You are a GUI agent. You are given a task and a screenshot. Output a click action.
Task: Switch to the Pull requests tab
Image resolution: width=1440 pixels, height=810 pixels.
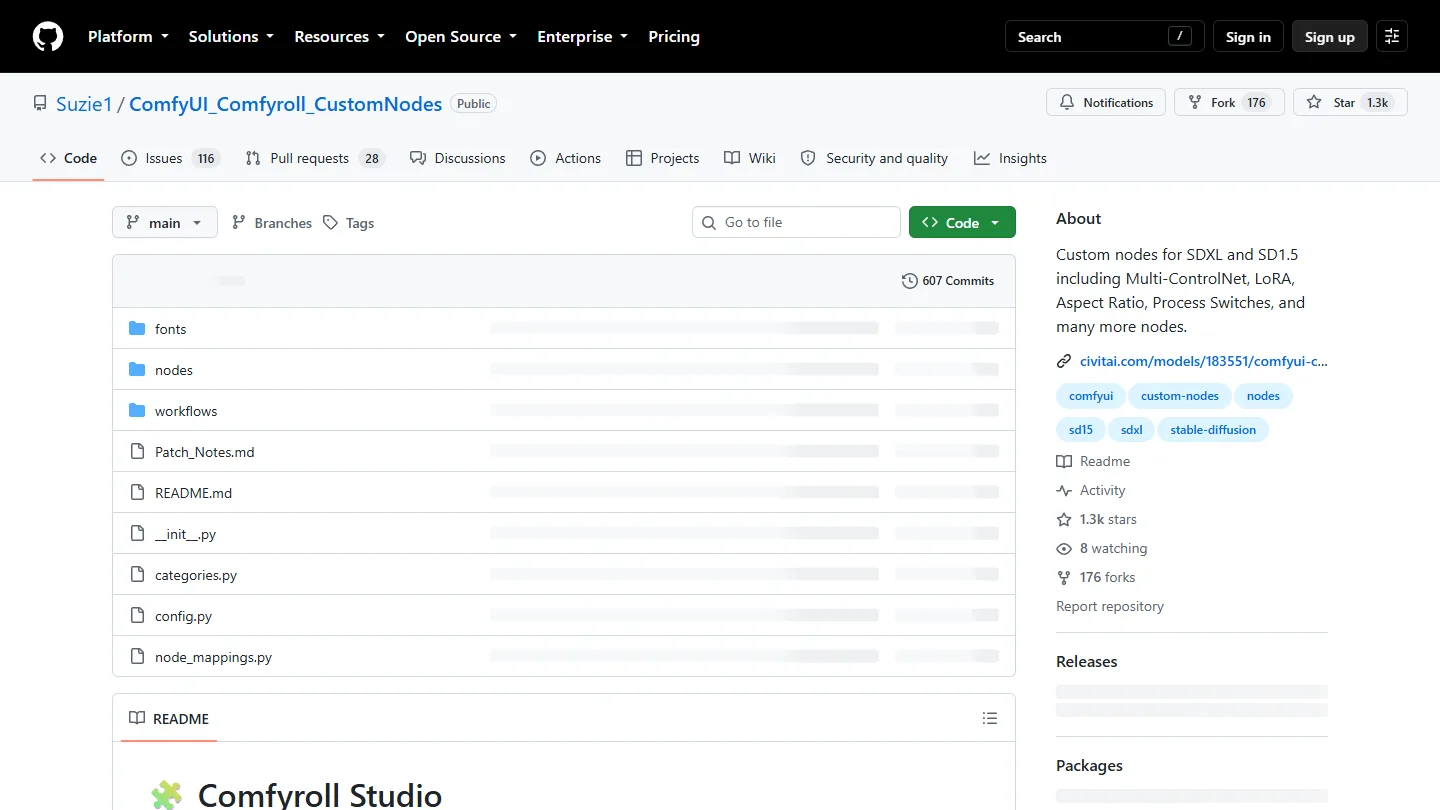pyautogui.click(x=315, y=158)
